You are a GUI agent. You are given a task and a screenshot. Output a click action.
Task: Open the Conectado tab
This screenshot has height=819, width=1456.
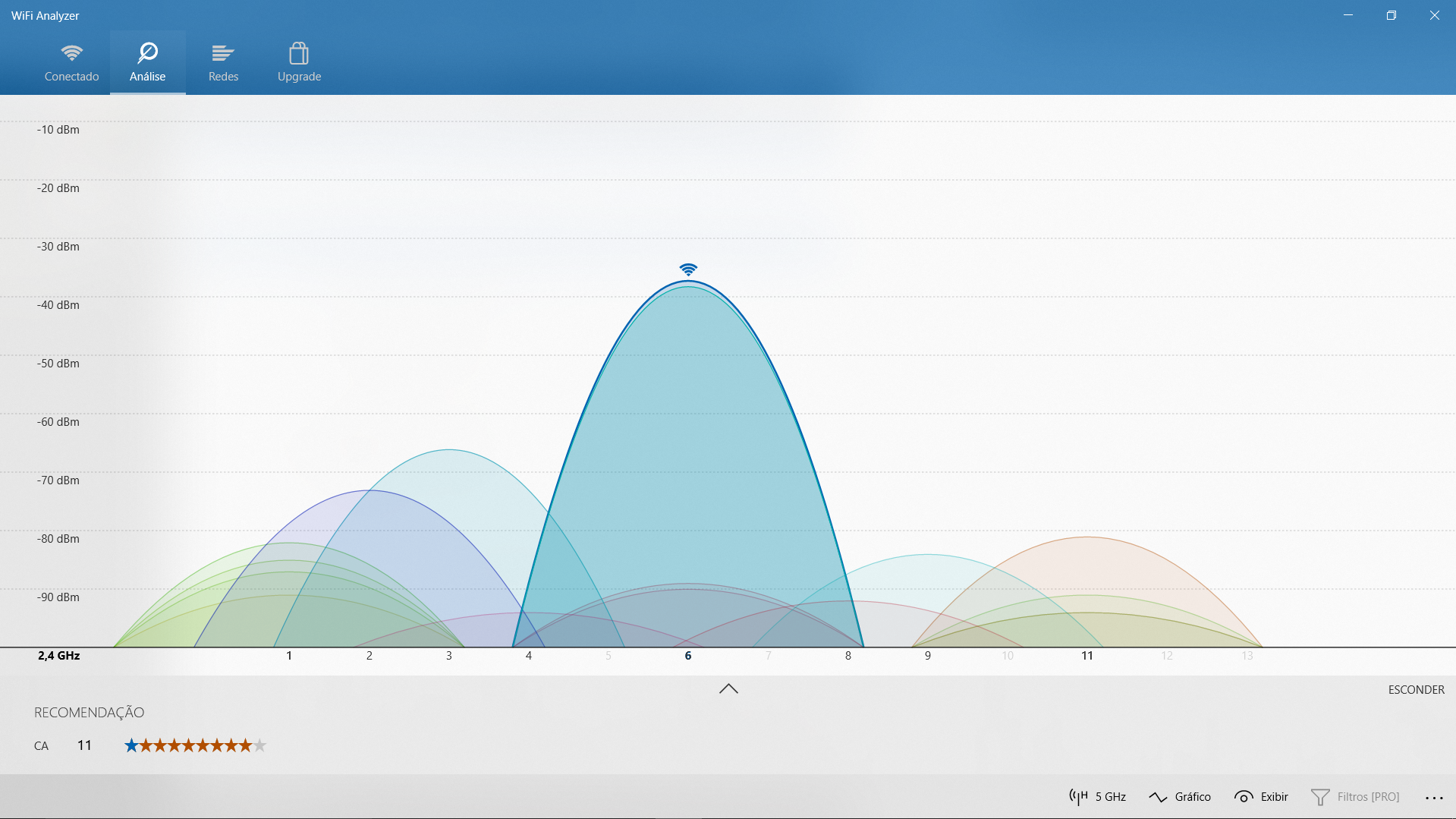pos(71,62)
